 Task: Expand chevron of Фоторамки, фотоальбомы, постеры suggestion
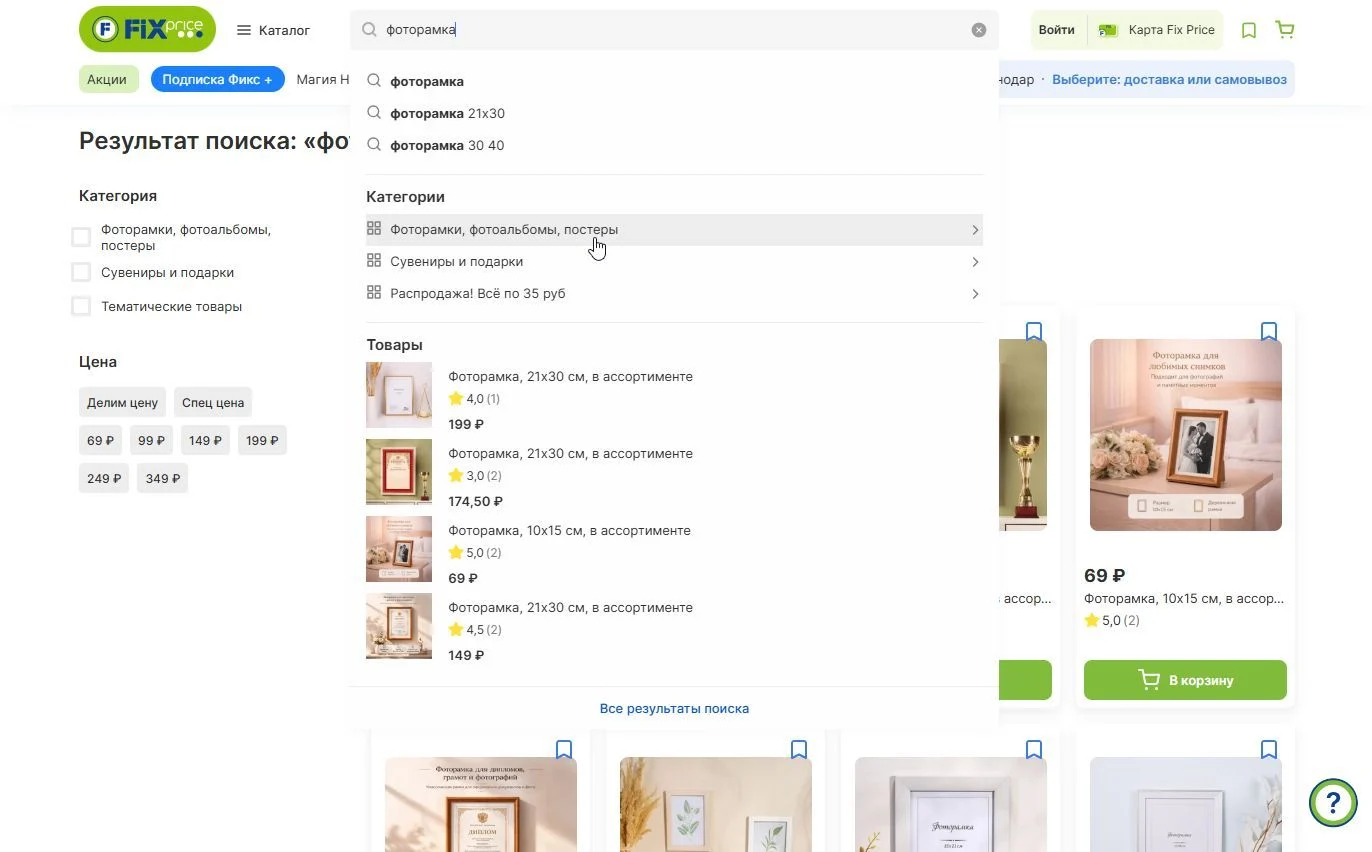point(975,230)
